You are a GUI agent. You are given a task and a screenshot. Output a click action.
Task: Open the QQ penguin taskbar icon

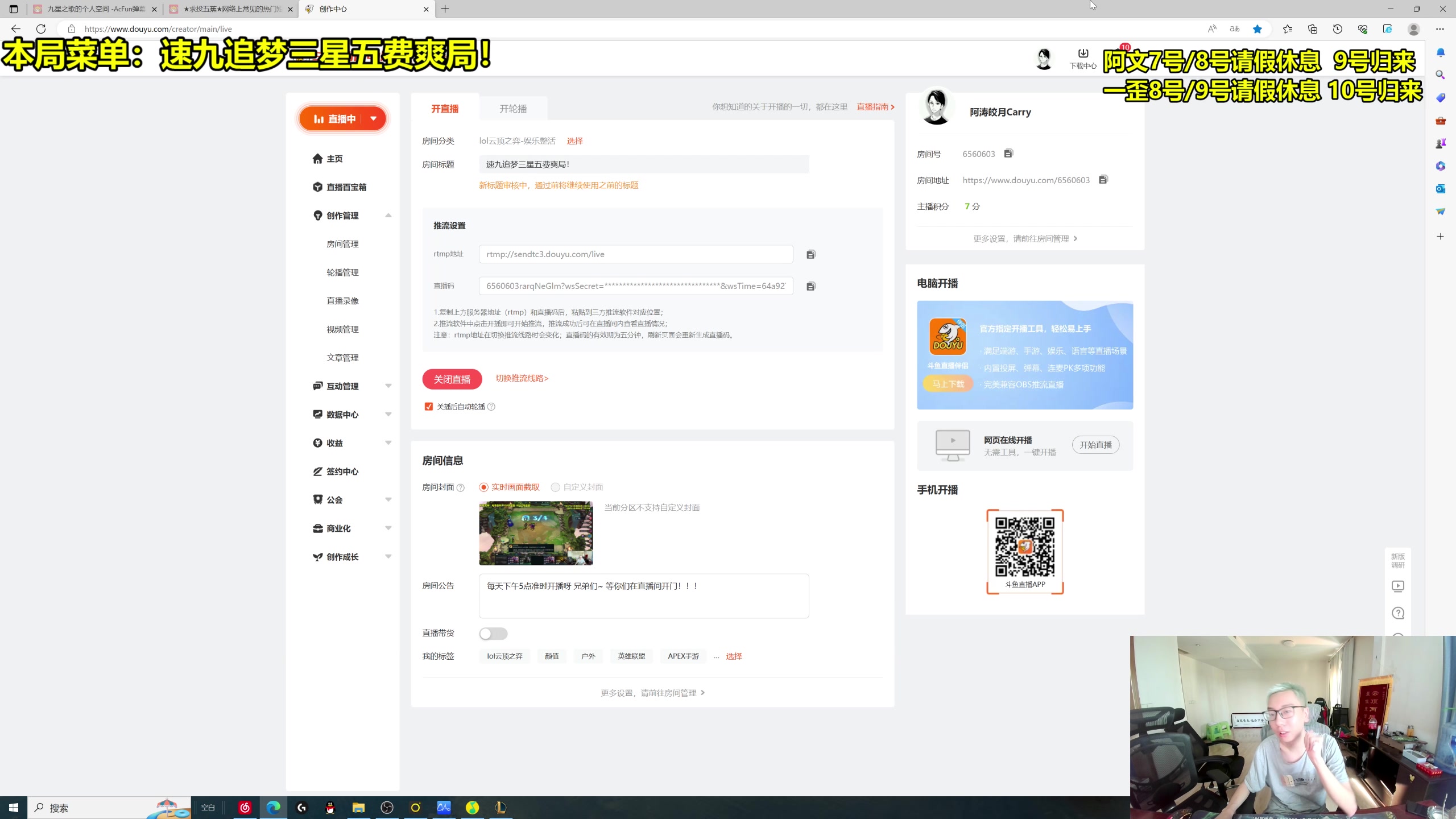[x=330, y=808]
